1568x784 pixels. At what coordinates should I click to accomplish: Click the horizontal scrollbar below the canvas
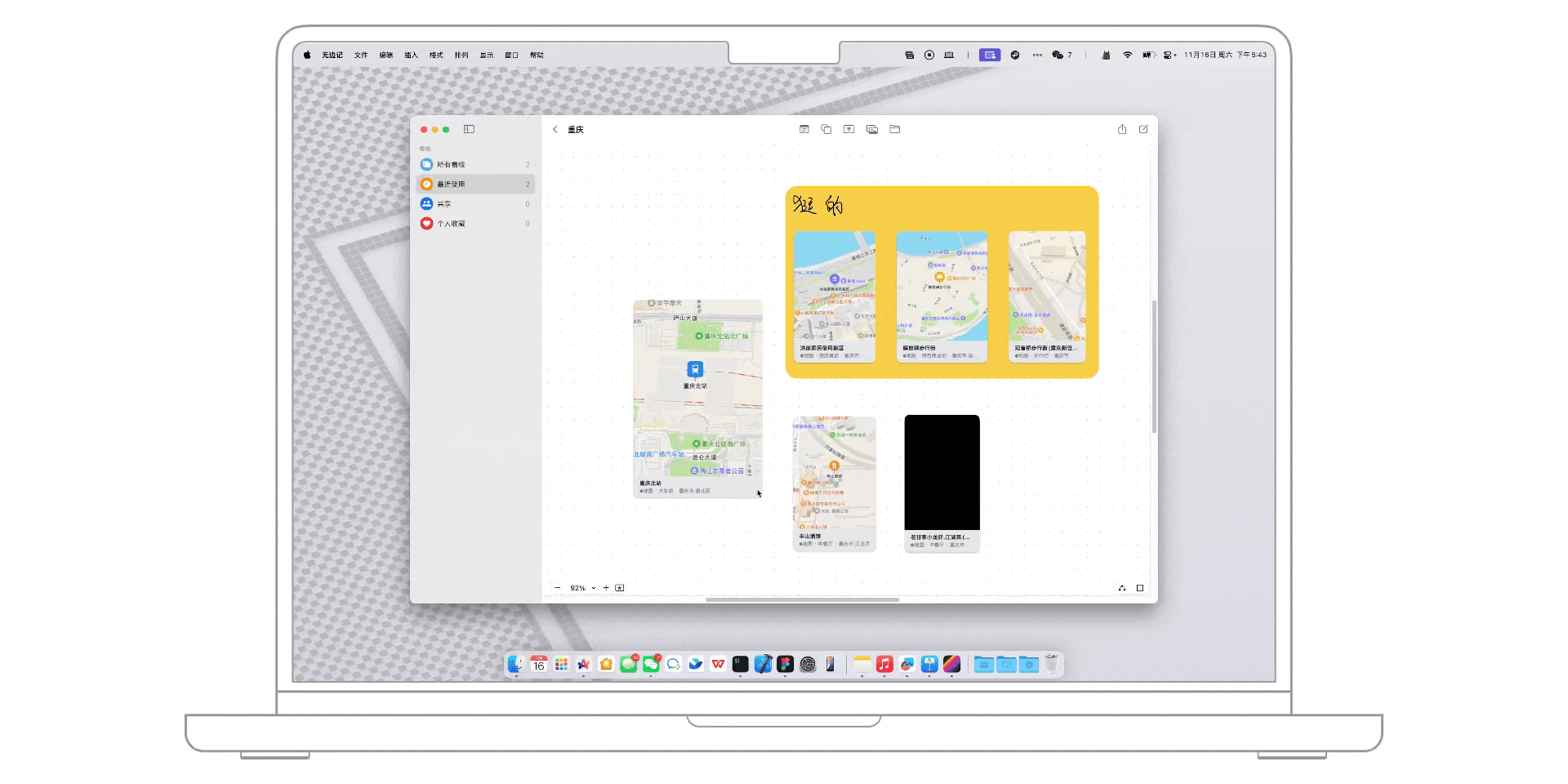[802, 599]
